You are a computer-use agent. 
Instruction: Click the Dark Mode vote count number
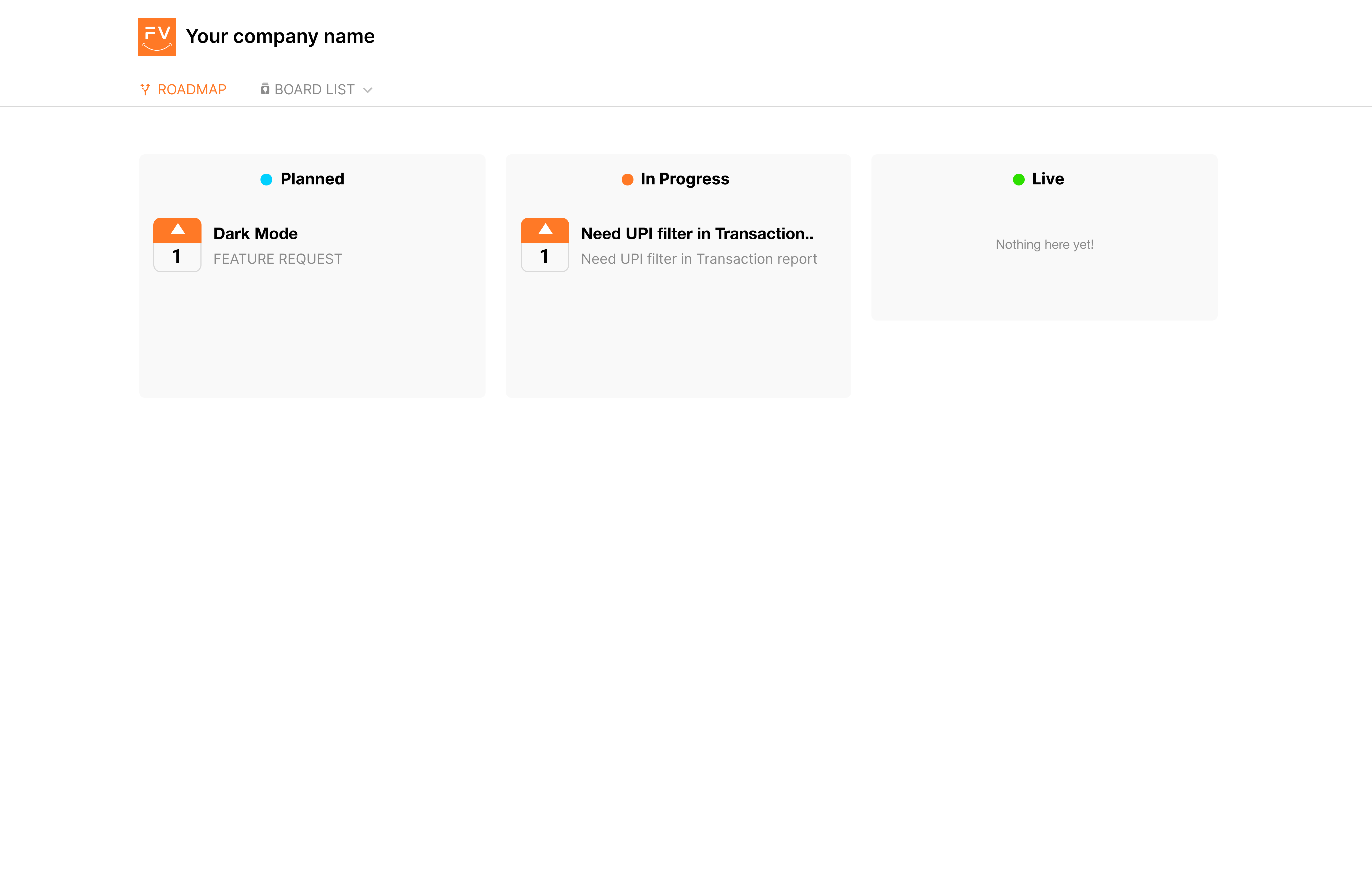click(x=177, y=256)
